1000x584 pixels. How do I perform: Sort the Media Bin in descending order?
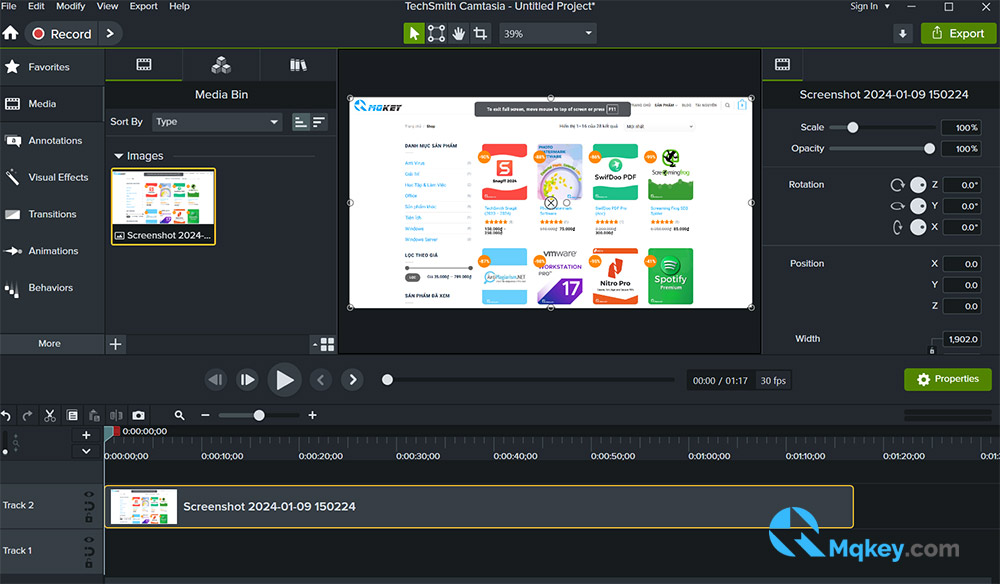pos(318,122)
